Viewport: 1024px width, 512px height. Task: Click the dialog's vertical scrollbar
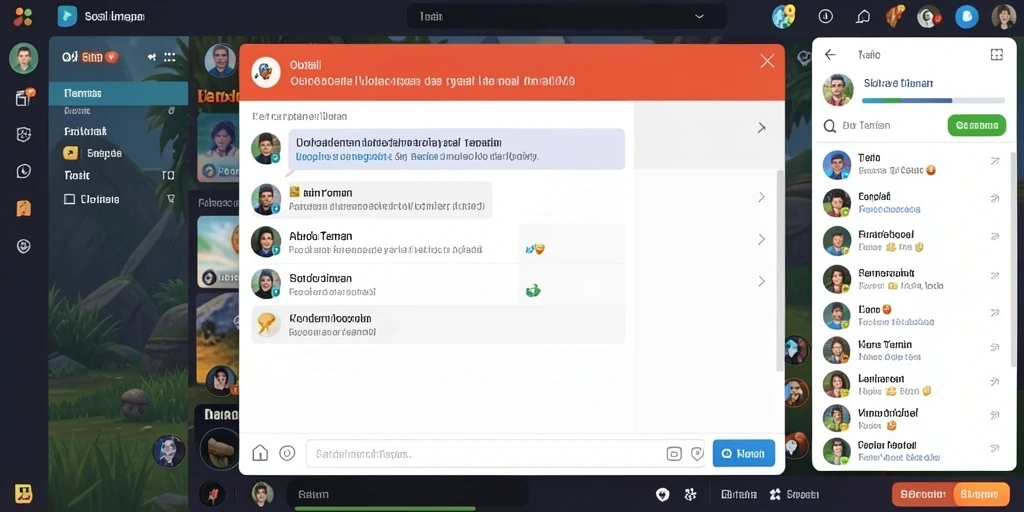coord(780,271)
